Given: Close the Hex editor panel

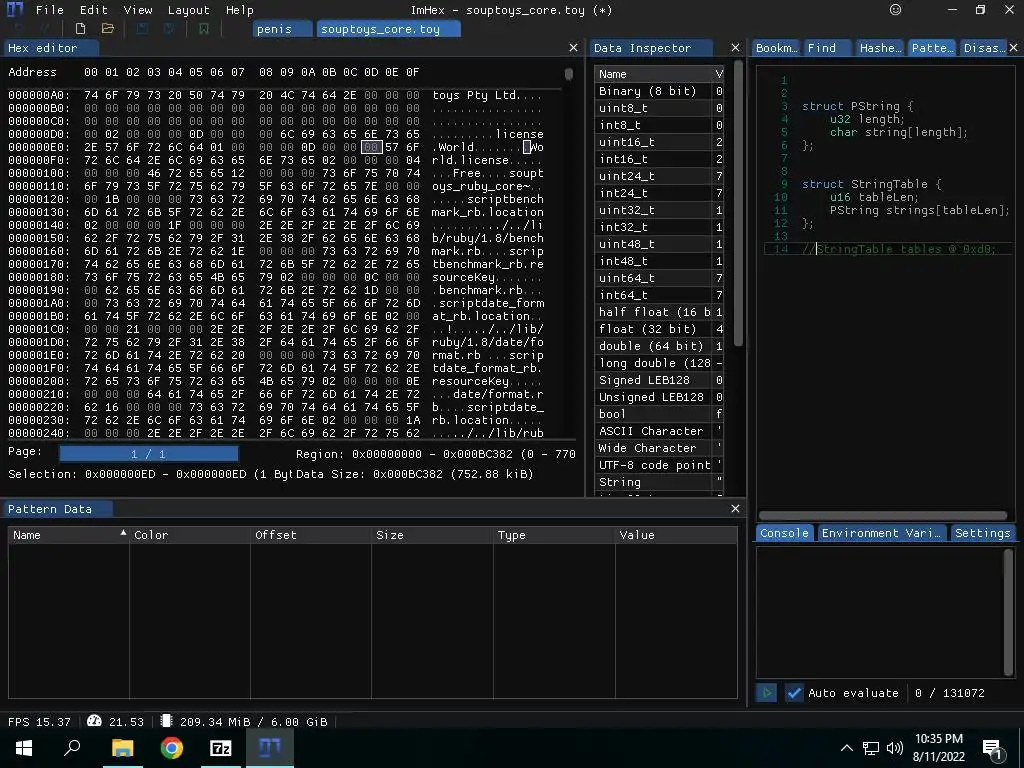Looking at the screenshot, I should point(573,48).
